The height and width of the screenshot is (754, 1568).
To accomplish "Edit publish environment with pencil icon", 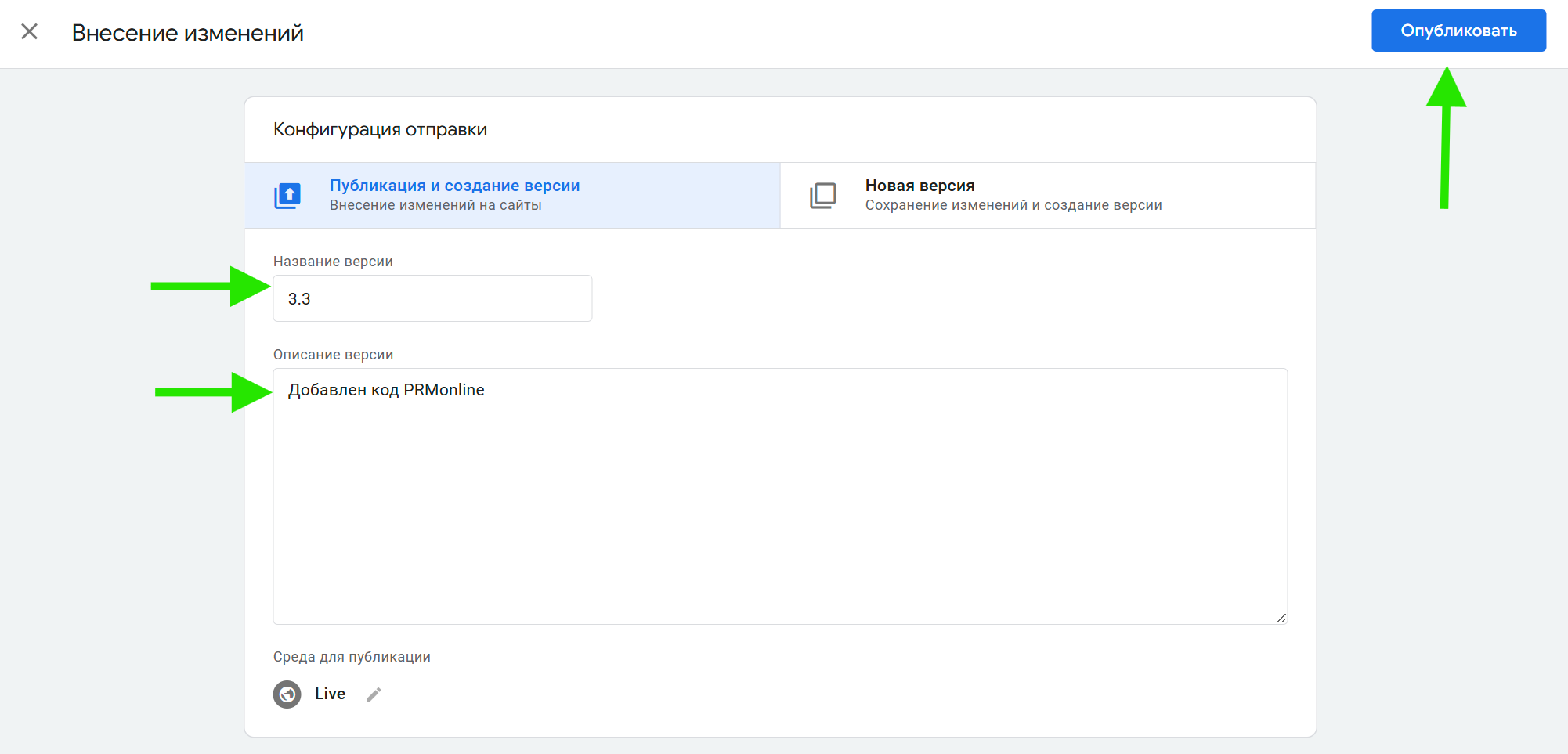I will [374, 694].
